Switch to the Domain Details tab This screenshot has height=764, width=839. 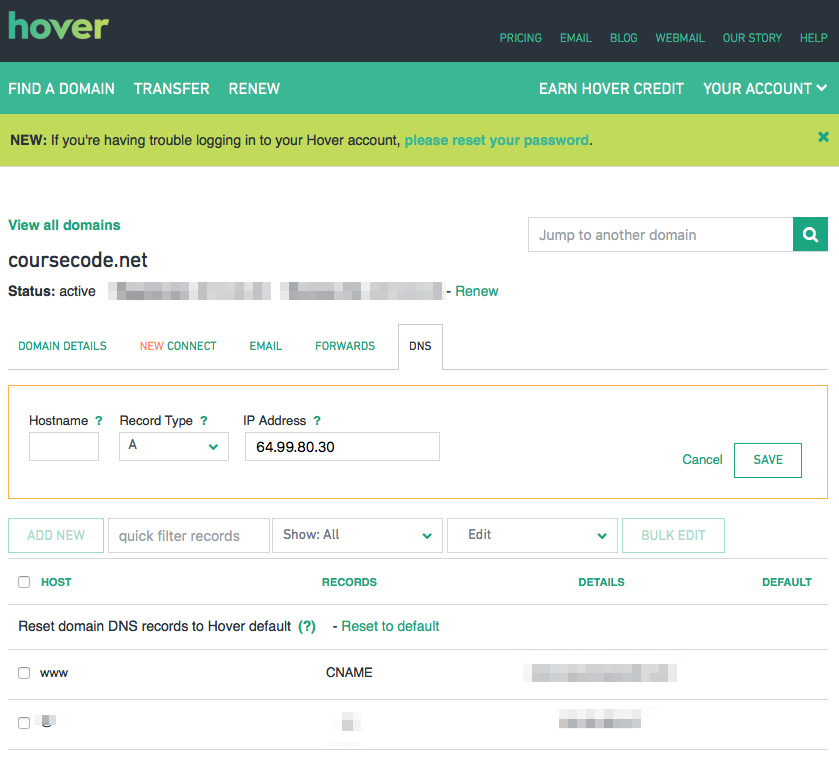[63, 346]
